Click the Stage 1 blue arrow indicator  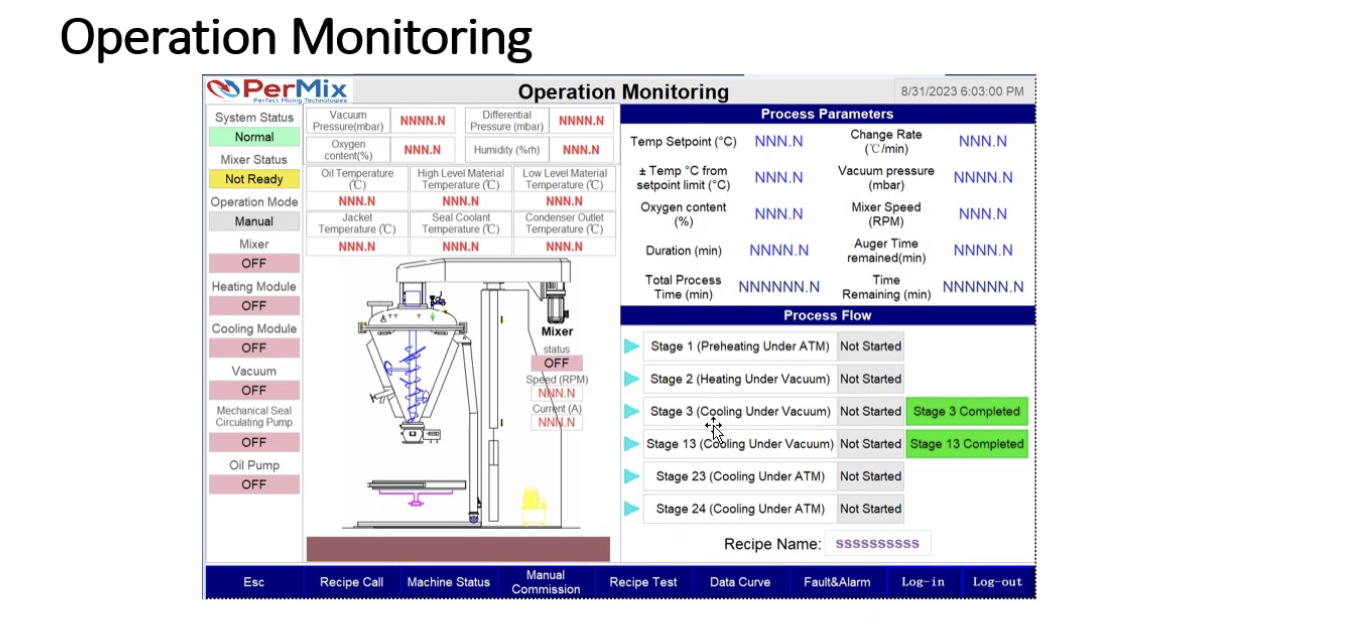(629, 346)
